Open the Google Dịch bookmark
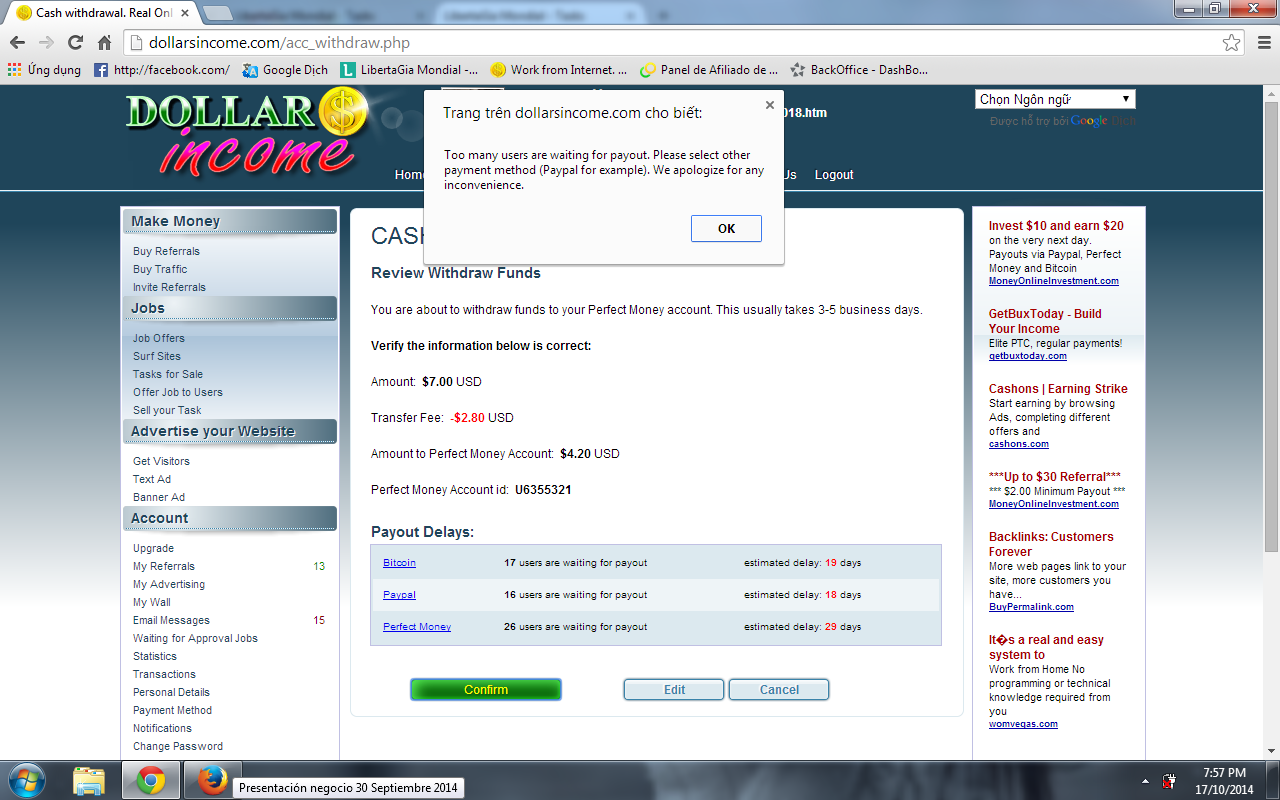This screenshot has height=800, width=1280. pyautogui.click(x=285, y=70)
